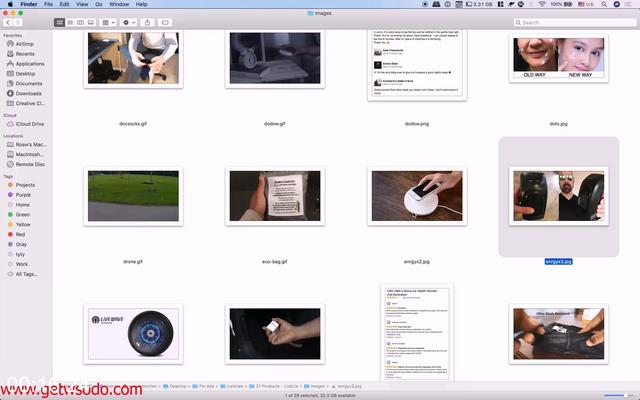Viewport: 640px width, 400px height.
Task: Open the Edit menu
Action: tap(64, 4)
